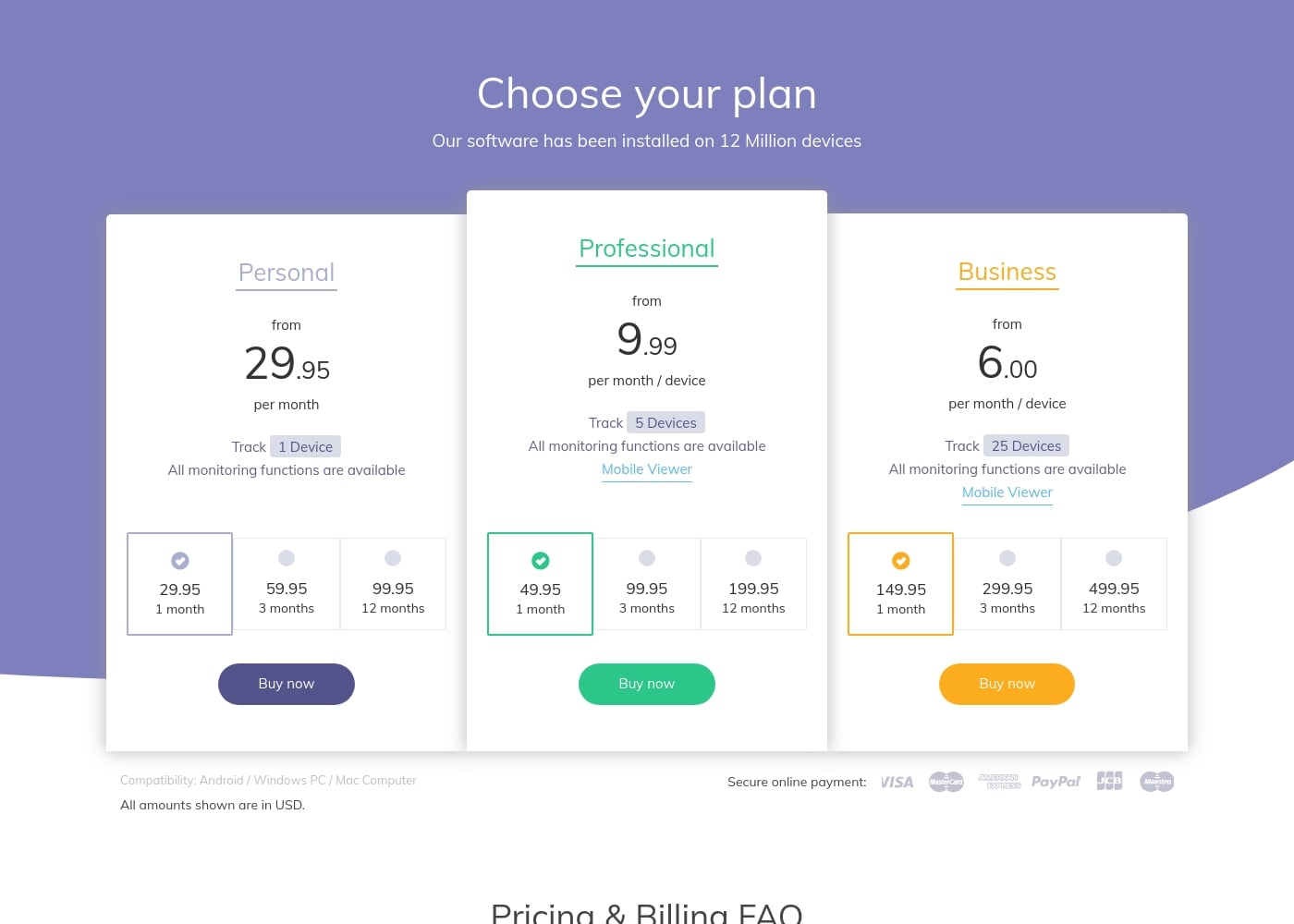Select the 3 months option under Personal
1294x924 pixels.
tap(287, 584)
